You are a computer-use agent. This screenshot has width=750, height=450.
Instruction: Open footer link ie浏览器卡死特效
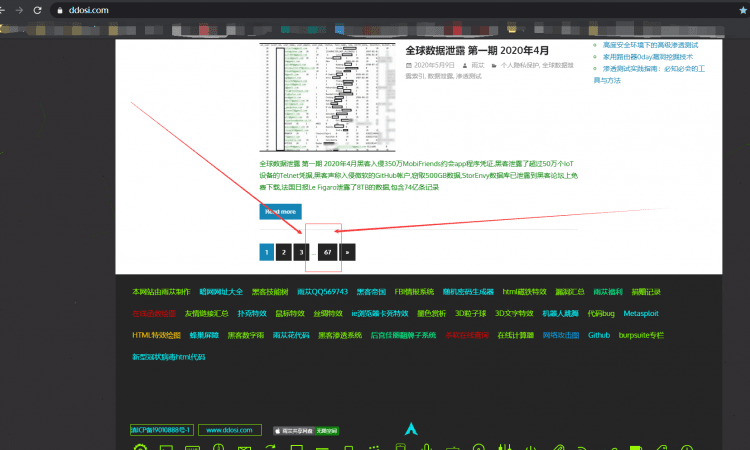380,314
